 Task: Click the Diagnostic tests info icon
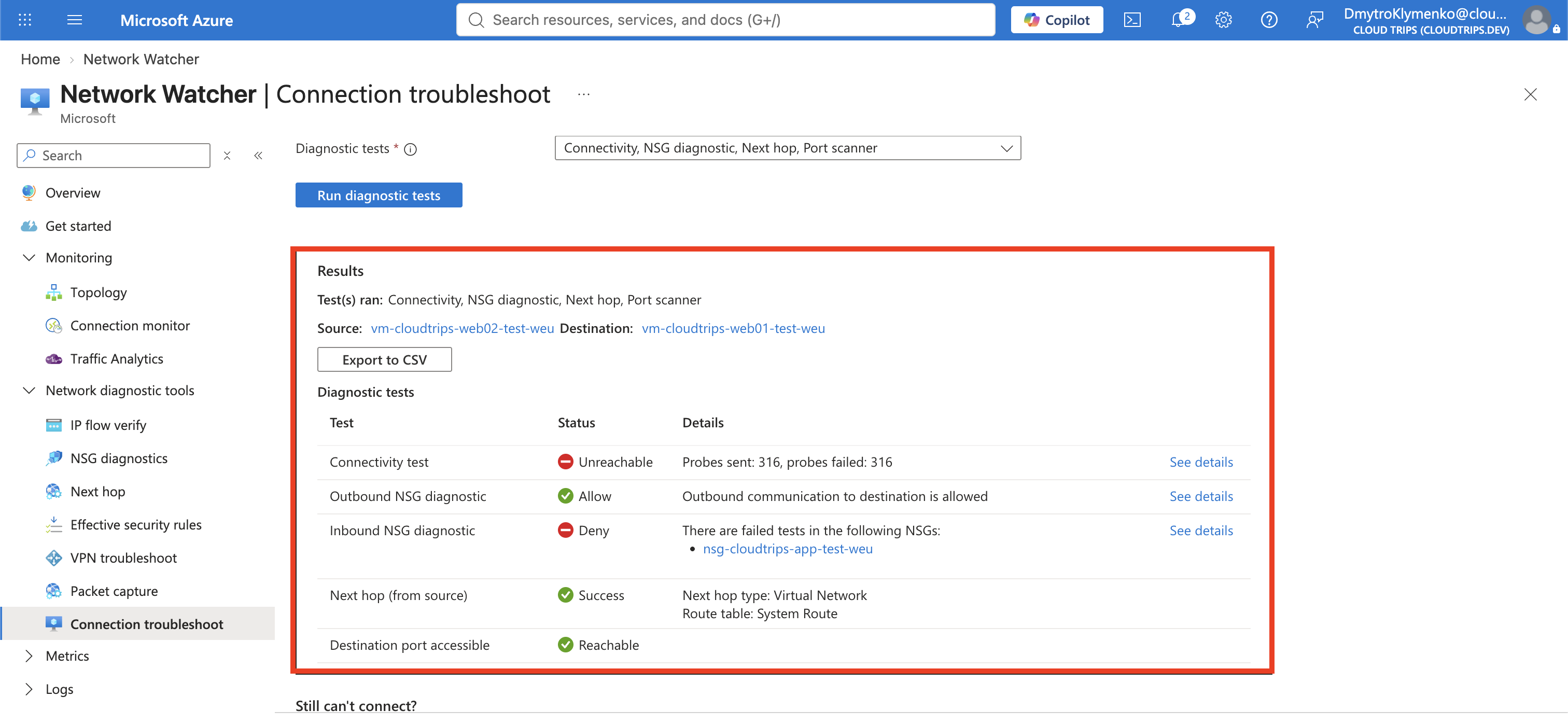pos(411,149)
